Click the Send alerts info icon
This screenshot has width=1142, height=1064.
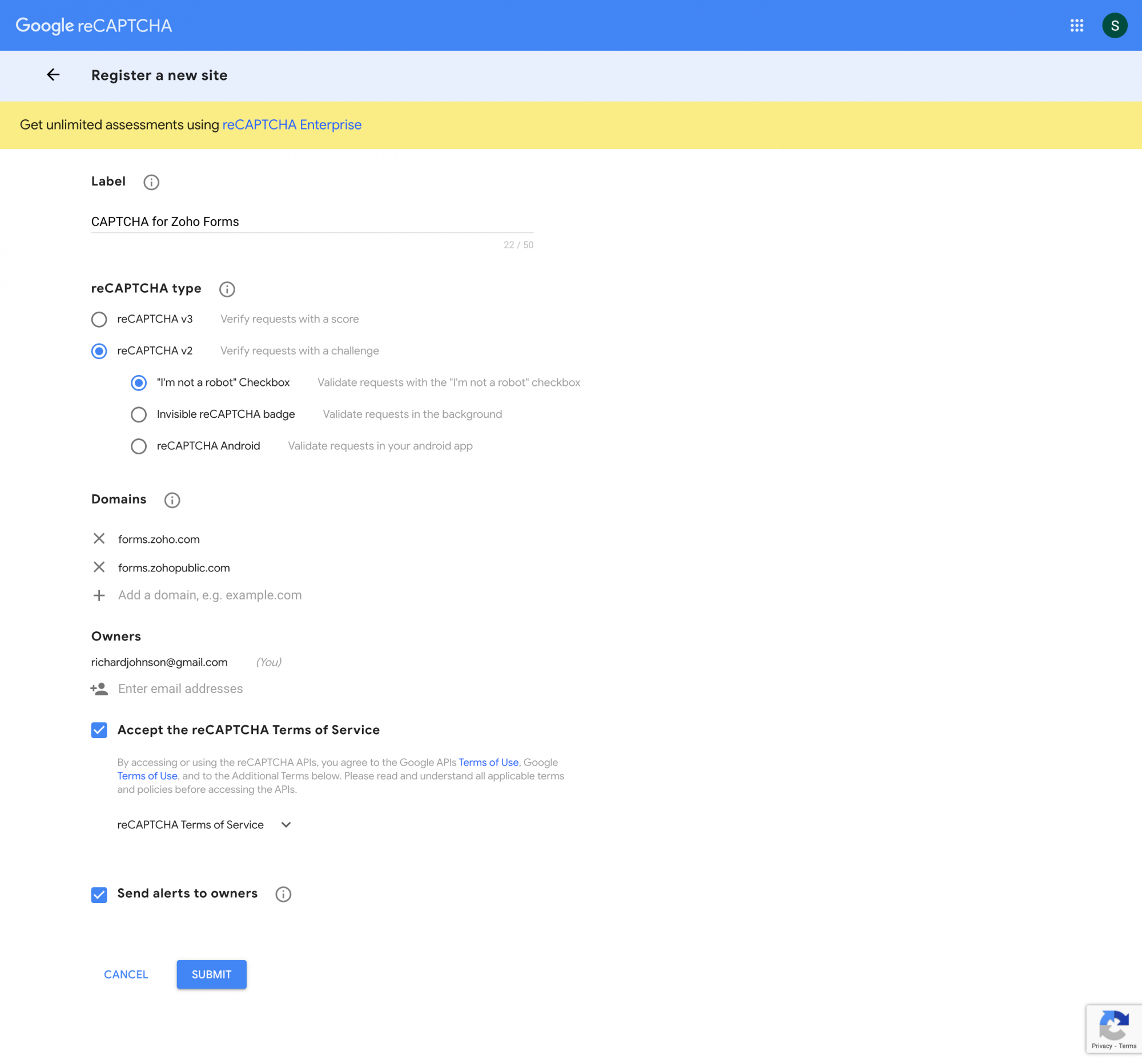click(x=283, y=894)
